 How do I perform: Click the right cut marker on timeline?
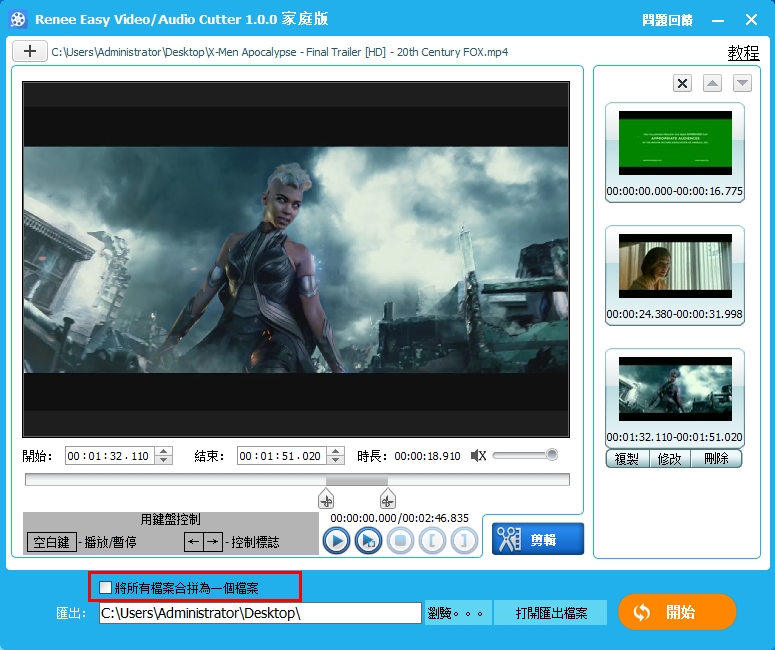click(x=388, y=499)
